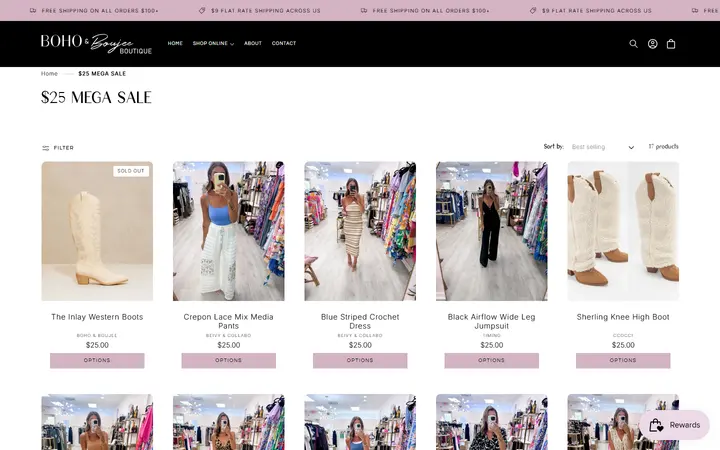
Task: Click the Home breadcrumb link
Action: 49,73
